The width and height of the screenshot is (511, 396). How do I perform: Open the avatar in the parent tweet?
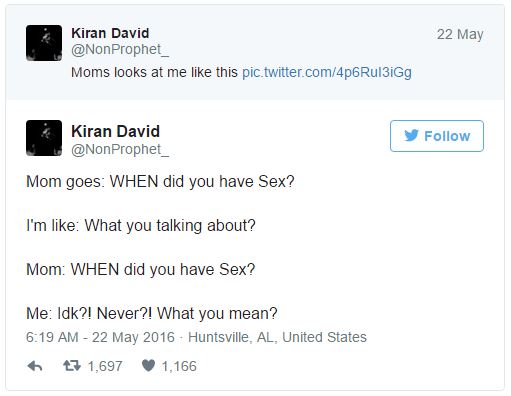[x=44, y=43]
